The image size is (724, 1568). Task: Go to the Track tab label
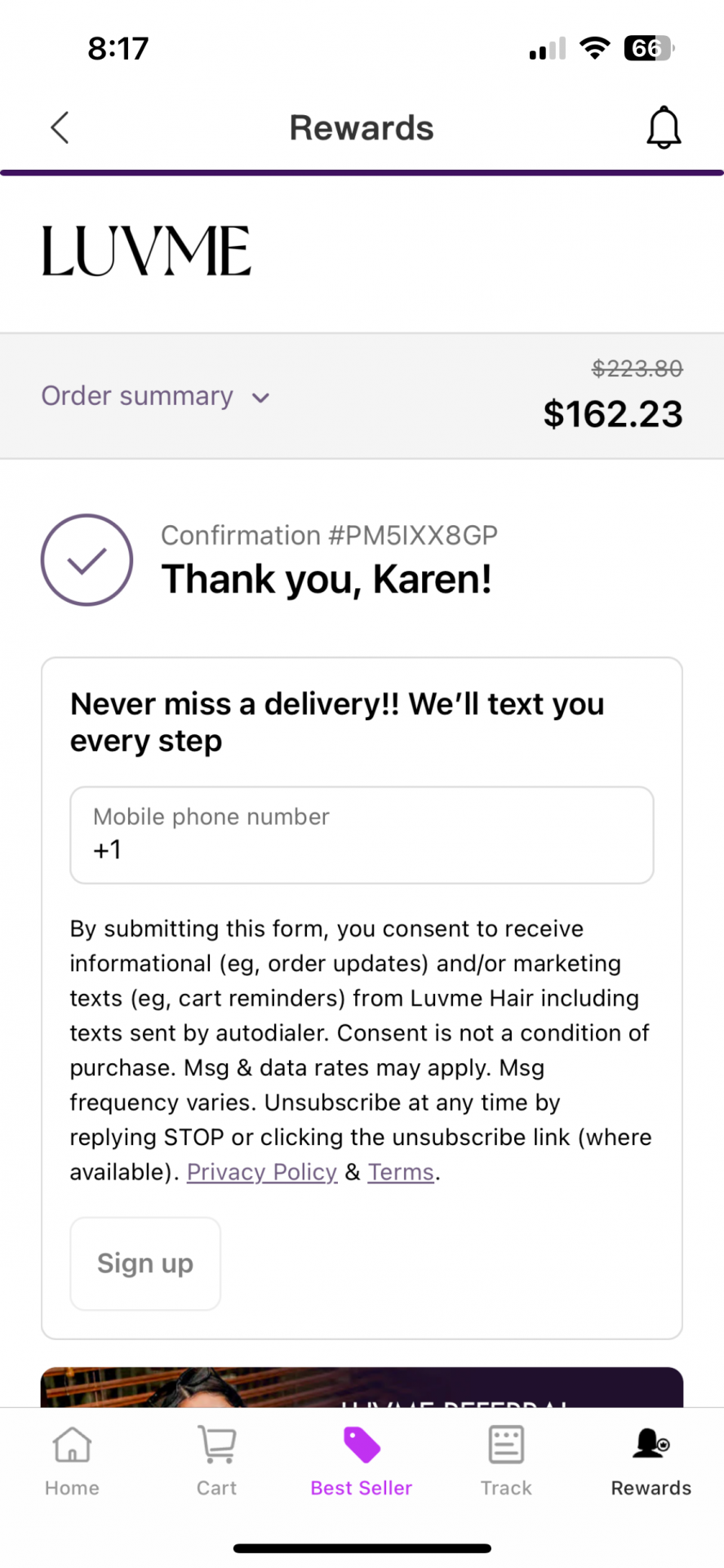point(506,1488)
